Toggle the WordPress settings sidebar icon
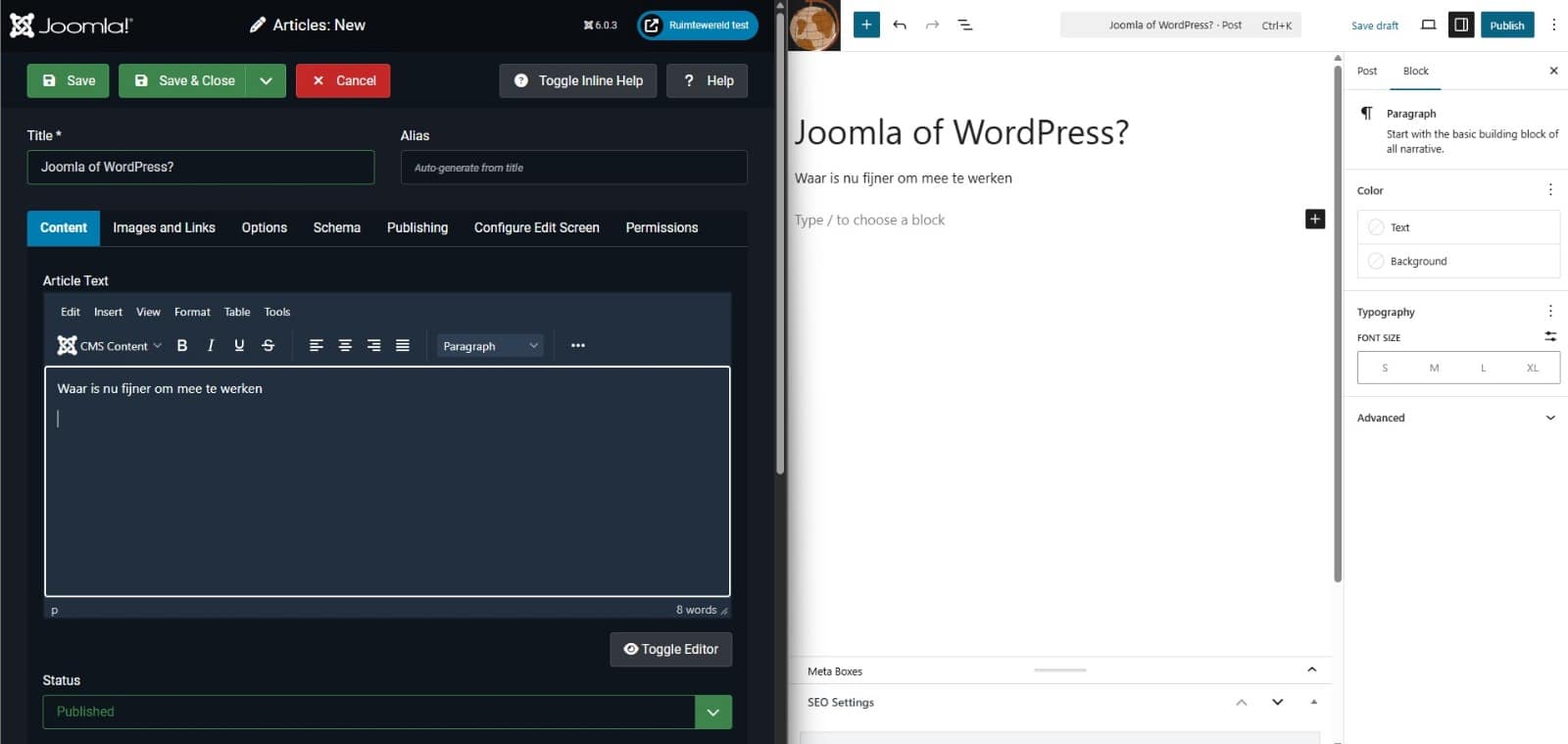 [1461, 25]
